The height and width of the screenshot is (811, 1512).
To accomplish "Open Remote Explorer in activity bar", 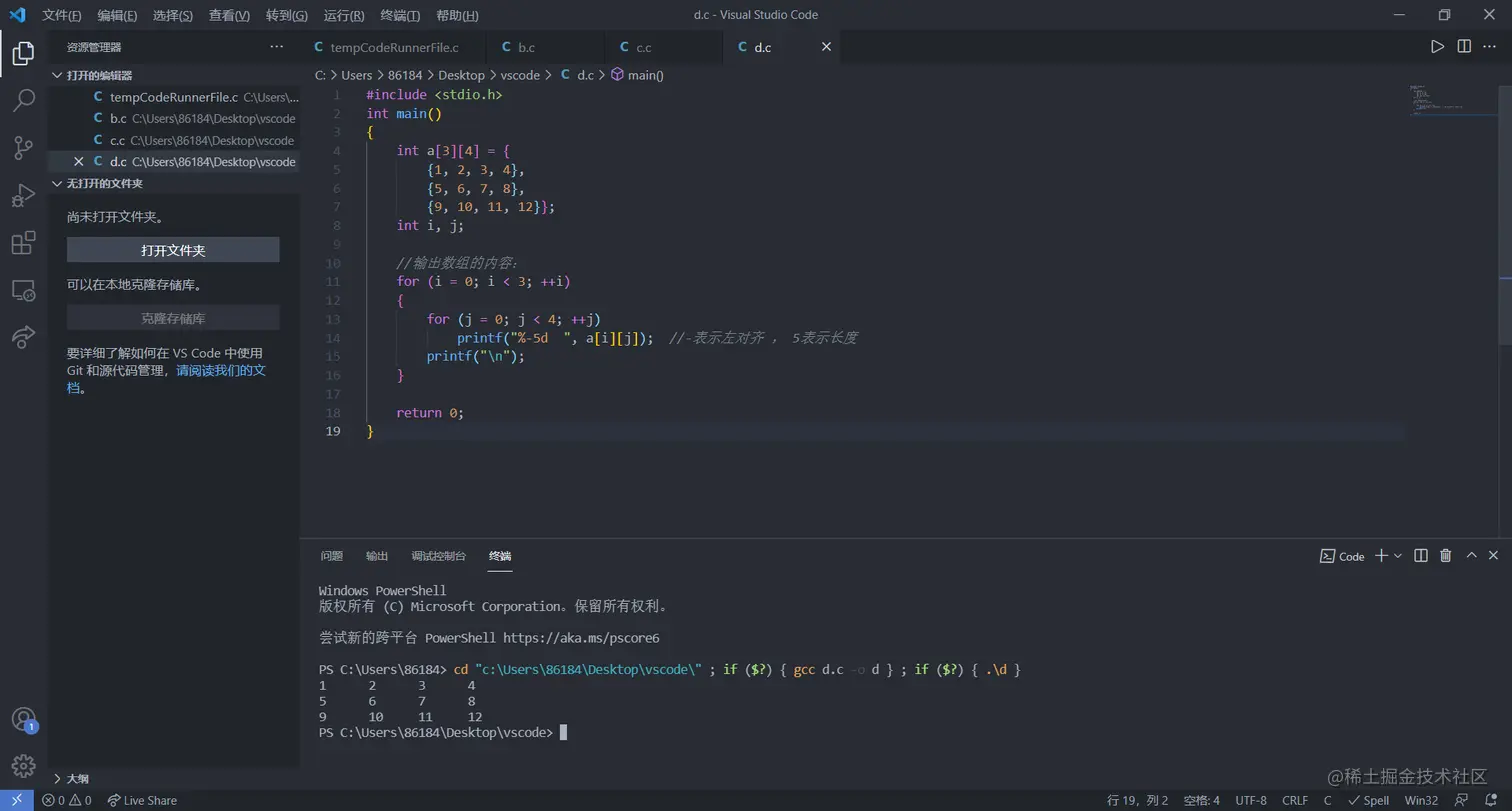I will point(23,290).
